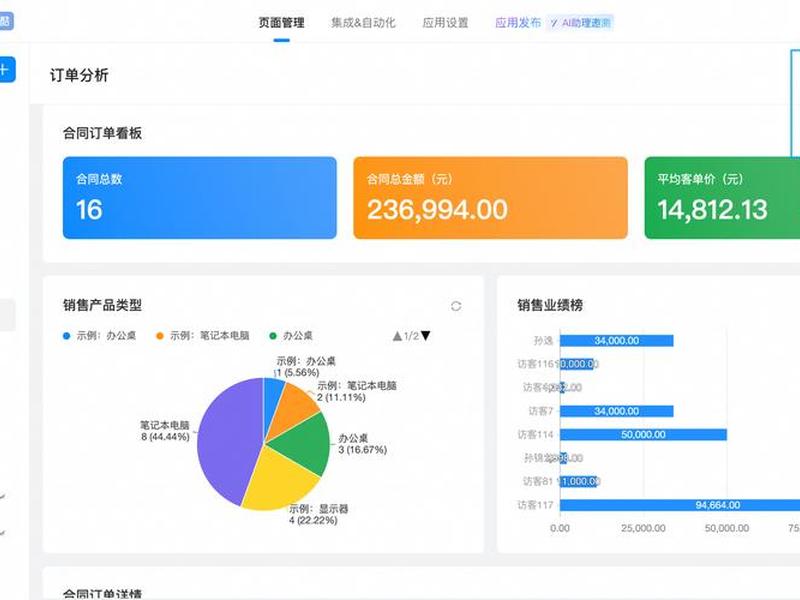The height and width of the screenshot is (600, 800).
Task: Click pie label 笔记本电脑 8 (44.44%)
Action: point(165,431)
